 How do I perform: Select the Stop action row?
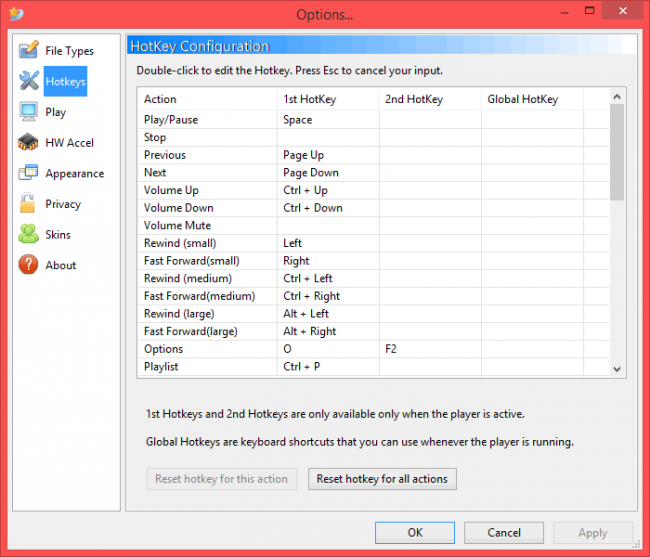373,137
